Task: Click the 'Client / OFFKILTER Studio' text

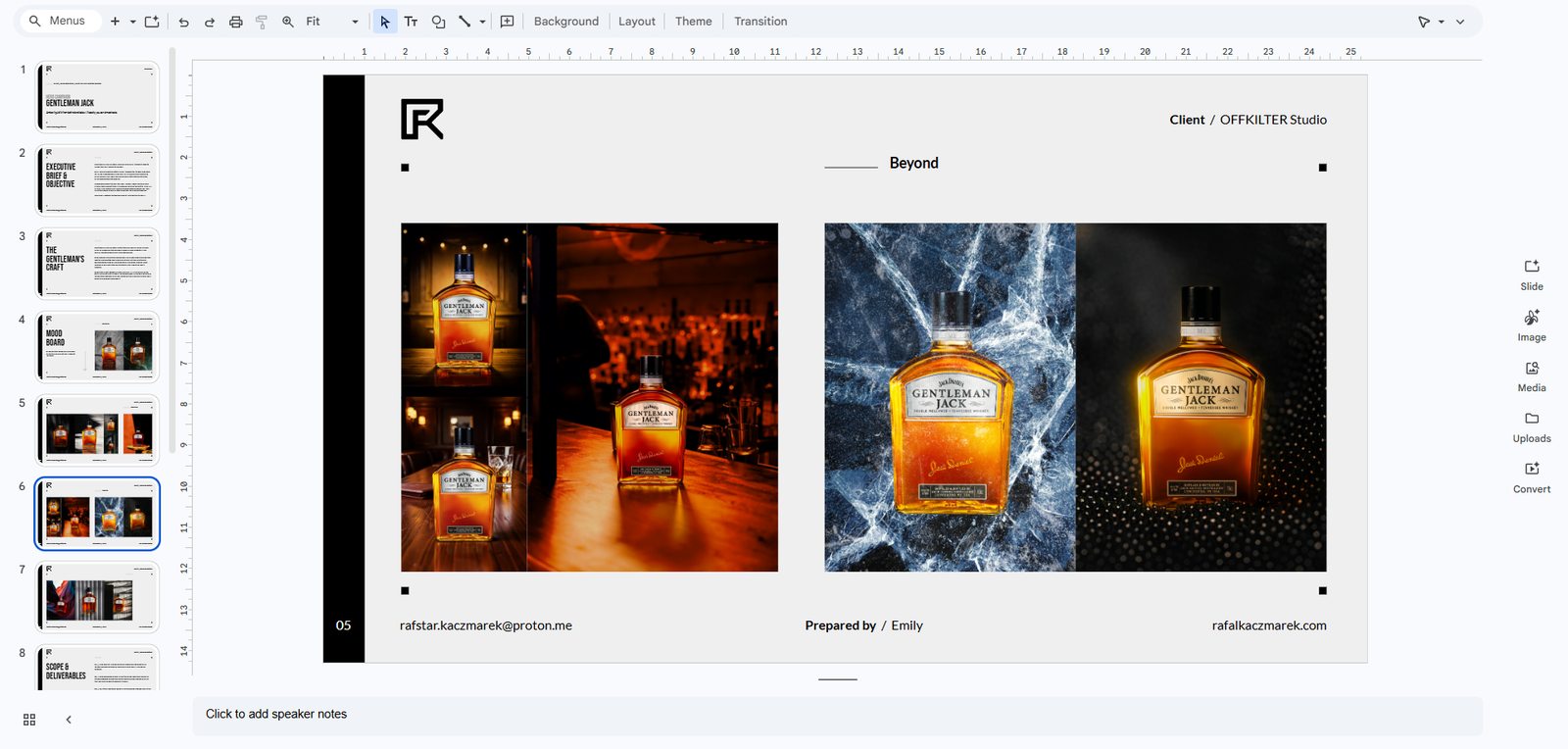Action: [1248, 120]
